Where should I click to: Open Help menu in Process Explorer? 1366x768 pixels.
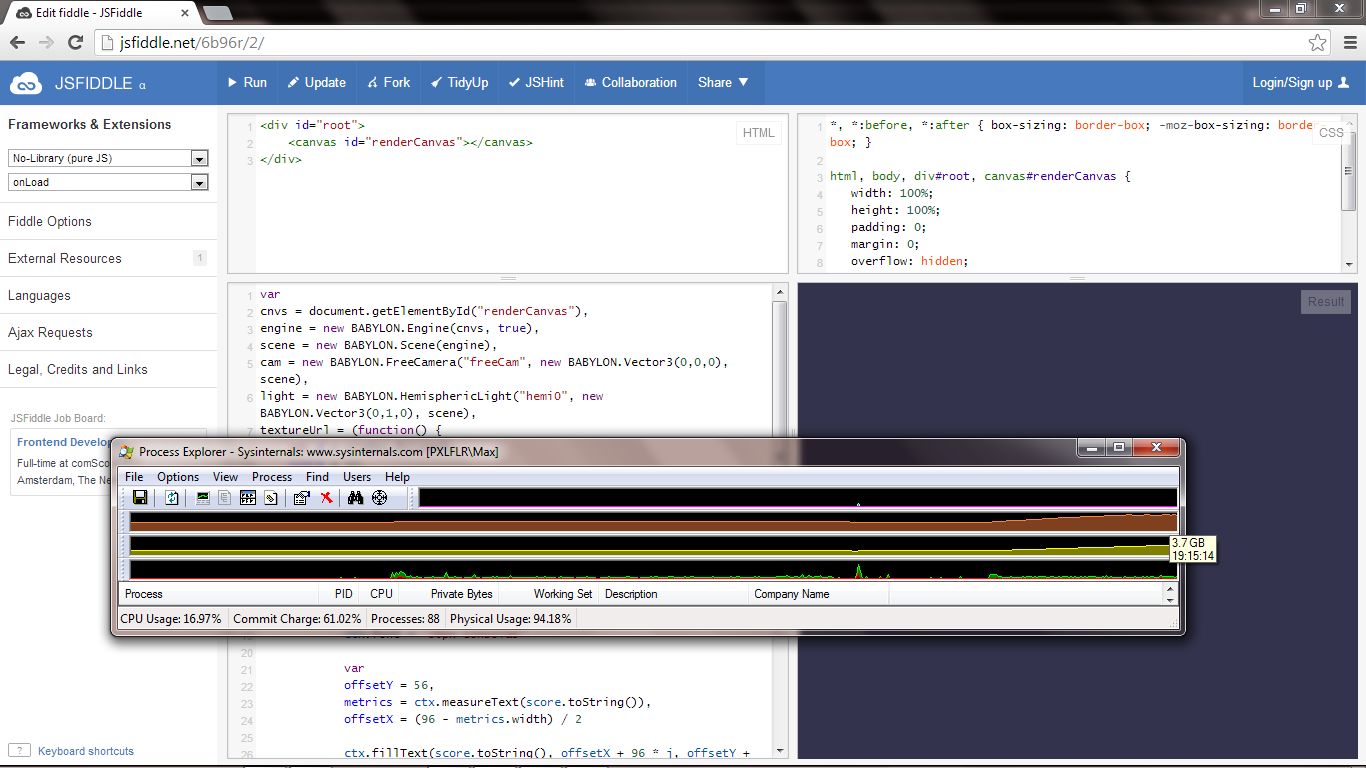(x=397, y=477)
